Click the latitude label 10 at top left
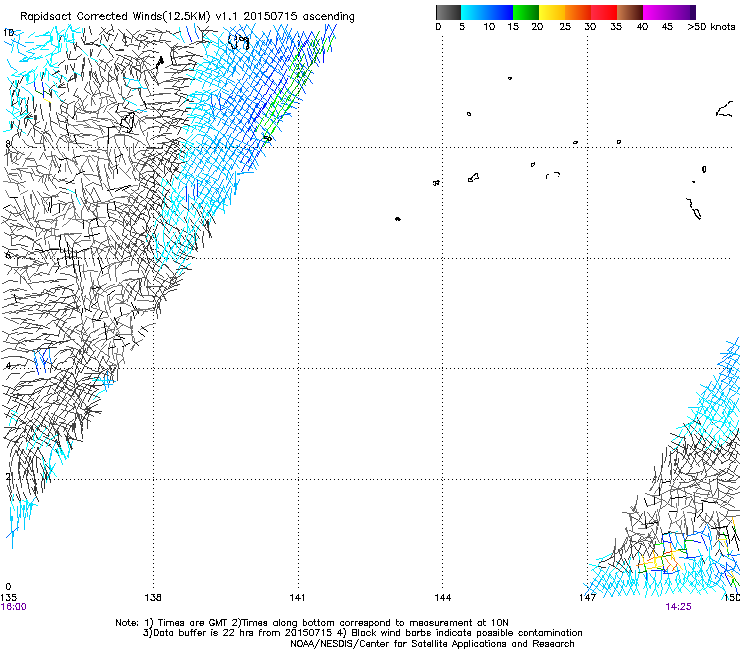The height and width of the screenshot is (650, 740). tap(8, 33)
